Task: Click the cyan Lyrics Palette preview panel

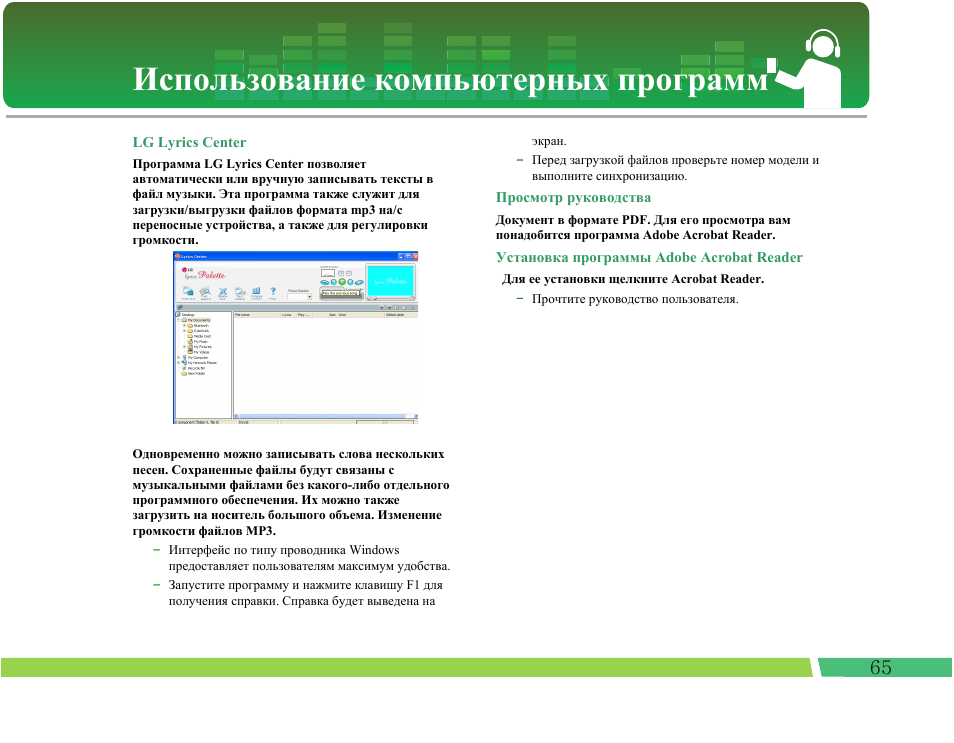Action: (x=390, y=282)
